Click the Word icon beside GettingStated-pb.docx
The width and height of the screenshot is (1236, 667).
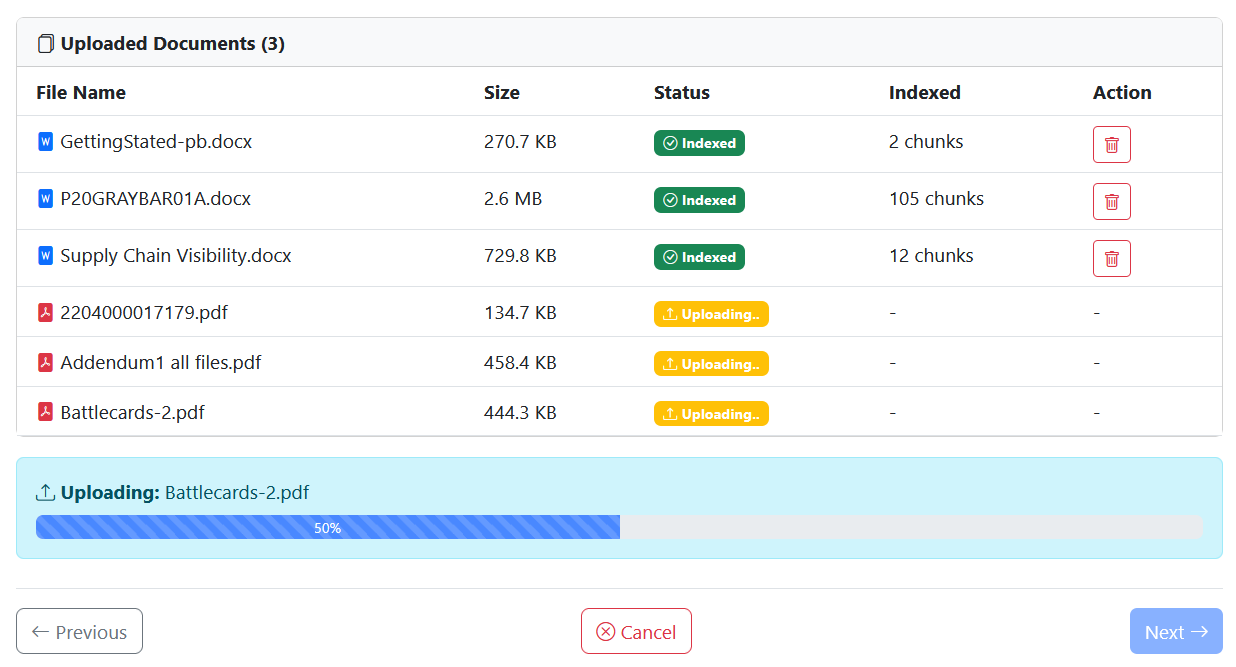[x=45, y=141]
